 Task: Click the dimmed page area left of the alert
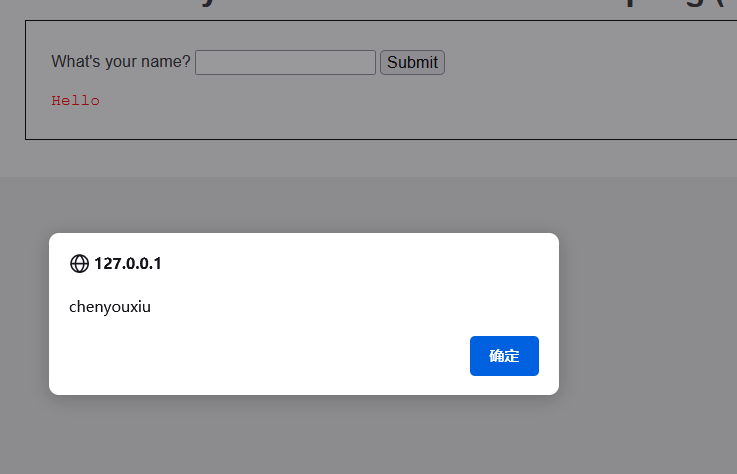pos(24,310)
